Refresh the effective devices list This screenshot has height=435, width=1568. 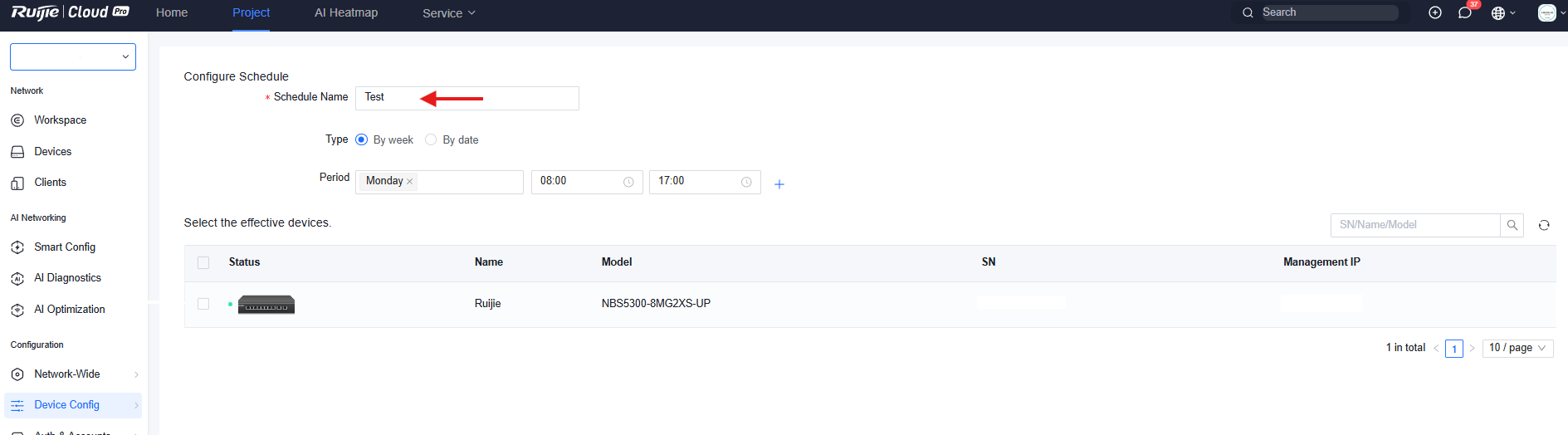point(1543,225)
